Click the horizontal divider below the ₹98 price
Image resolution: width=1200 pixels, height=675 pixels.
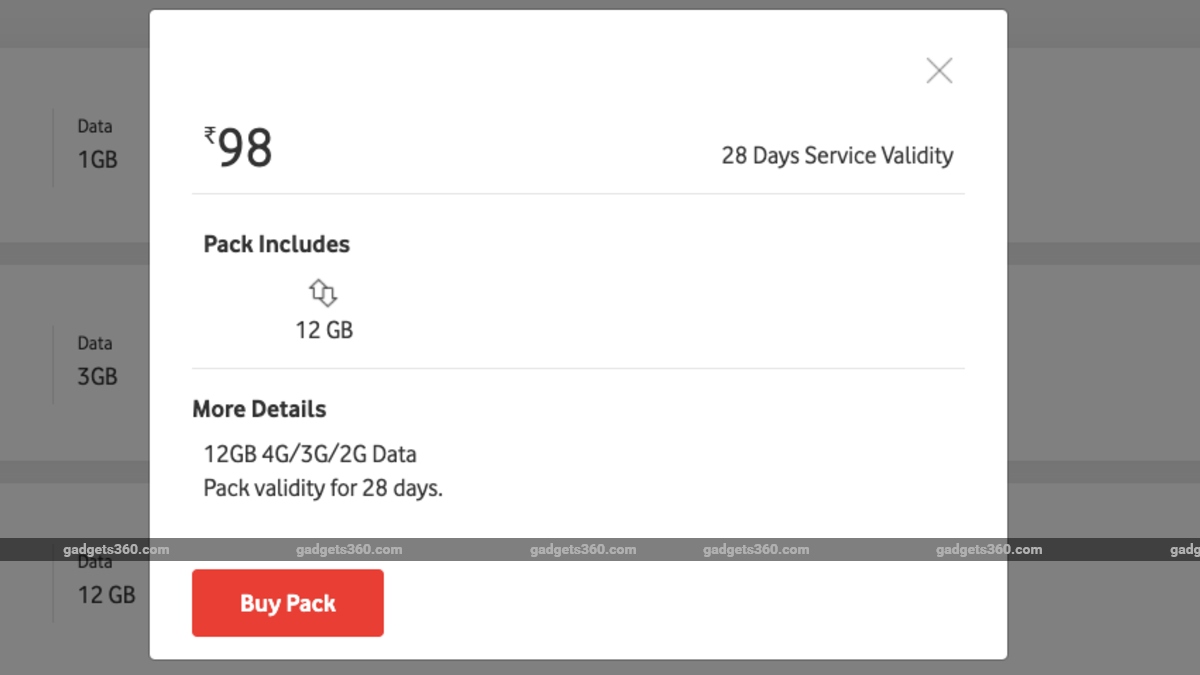click(x=578, y=194)
